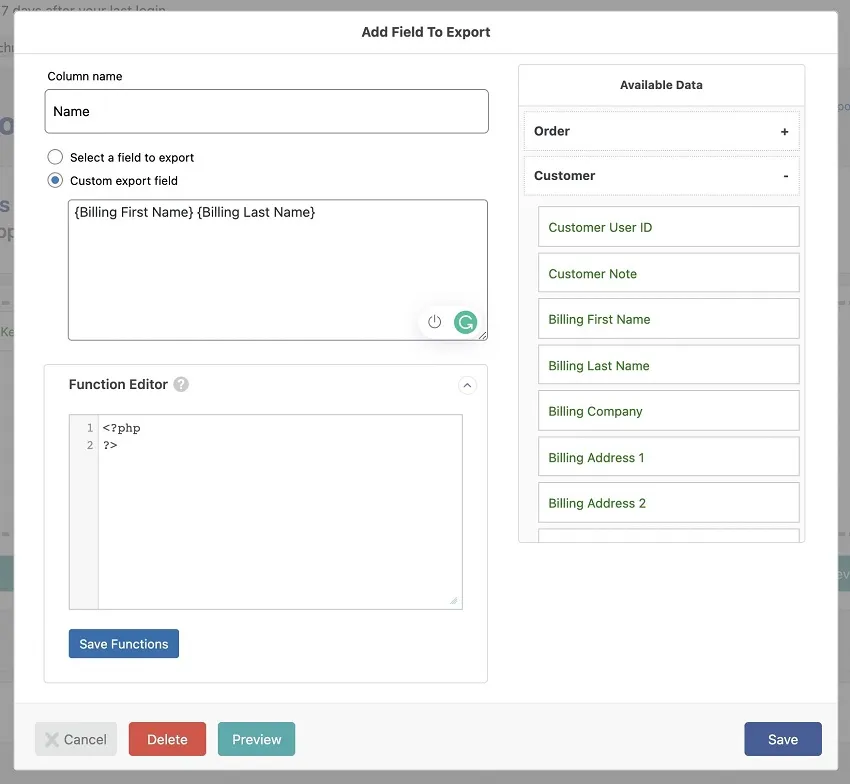The image size is (850, 784).
Task: Enable the "Custom export field" option
Action: (x=55, y=180)
